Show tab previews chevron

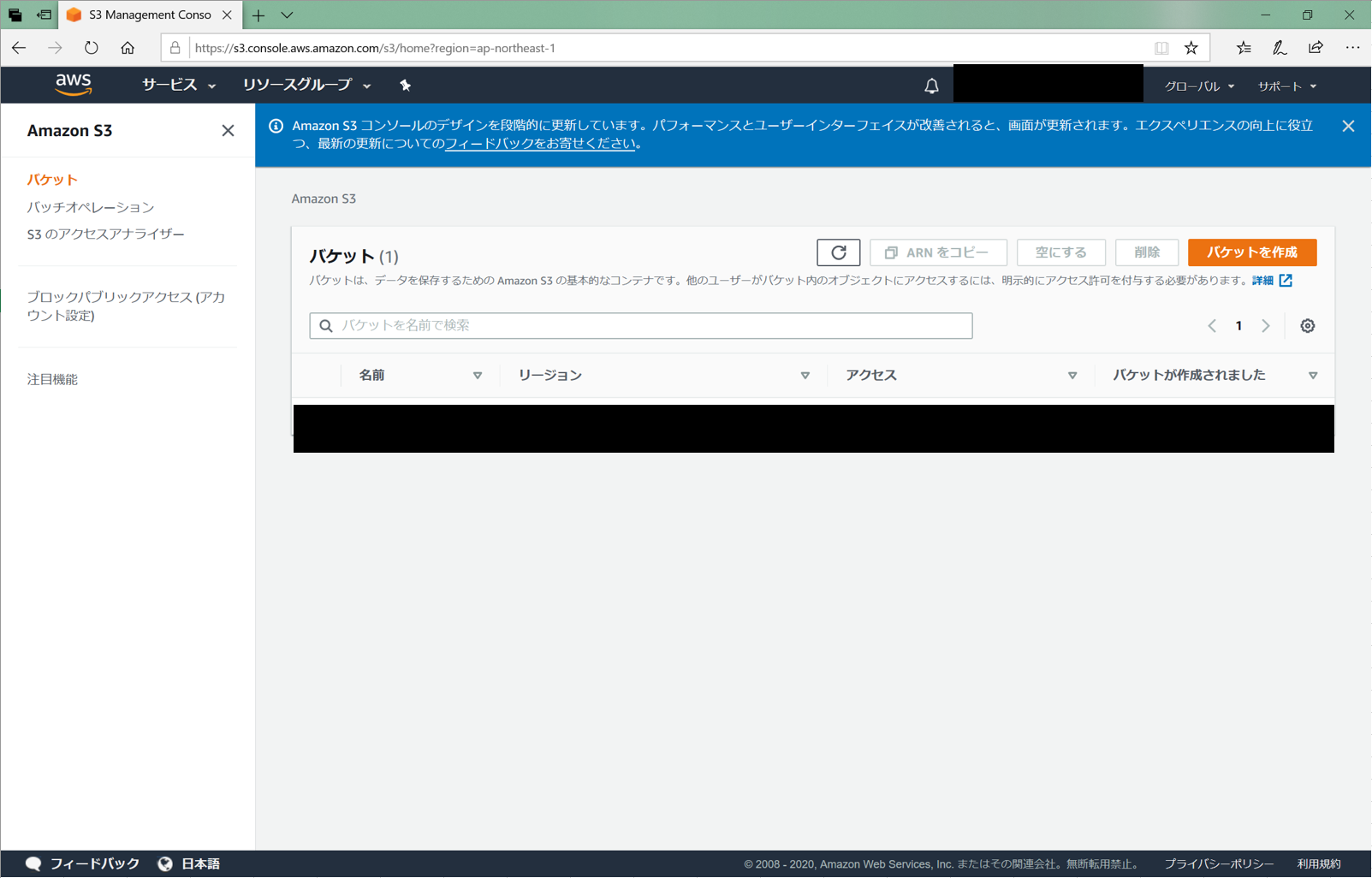tap(288, 15)
